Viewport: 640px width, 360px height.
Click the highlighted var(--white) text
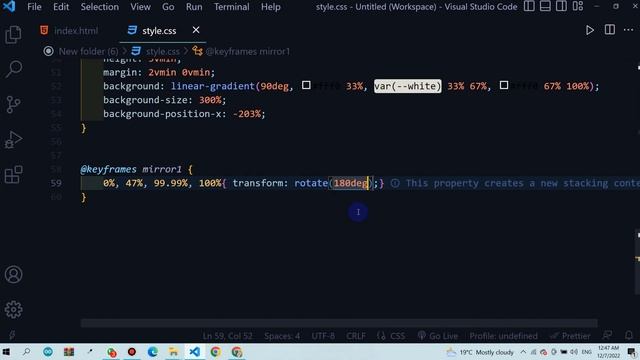[x=407, y=86]
